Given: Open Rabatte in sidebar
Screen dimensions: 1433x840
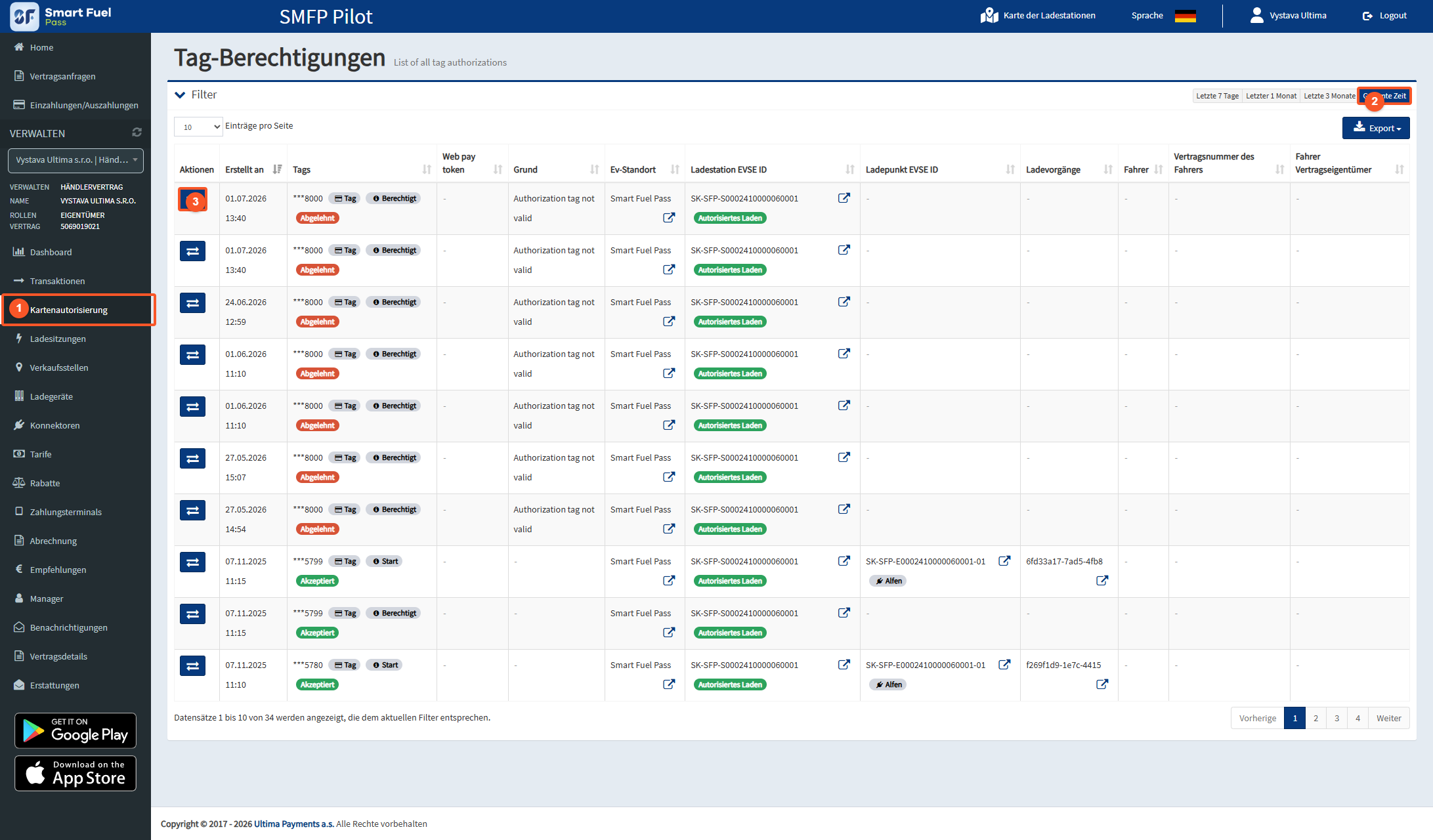Looking at the screenshot, I should pyautogui.click(x=75, y=483).
